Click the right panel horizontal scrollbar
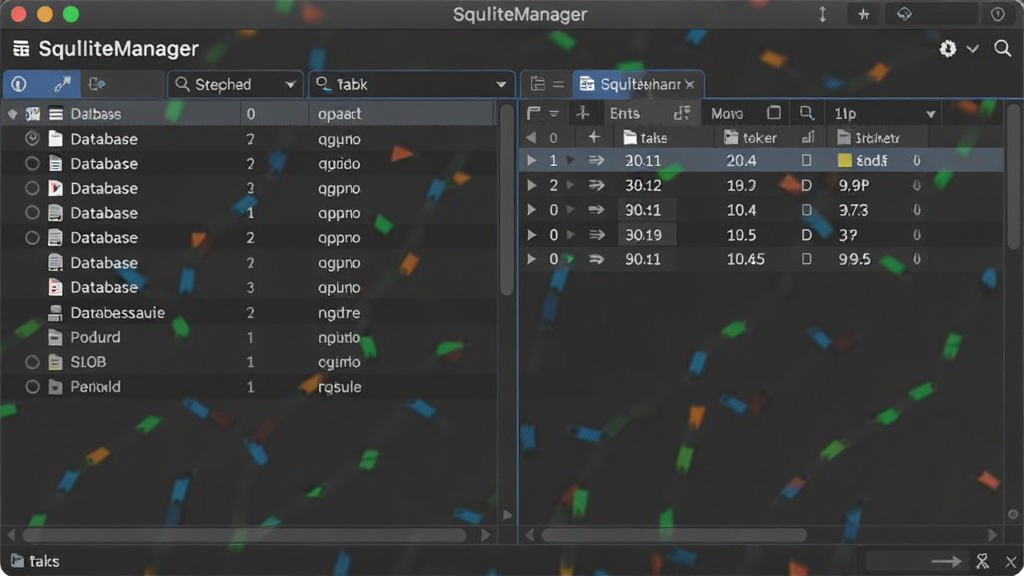Image resolution: width=1024 pixels, height=576 pixels. click(674, 536)
